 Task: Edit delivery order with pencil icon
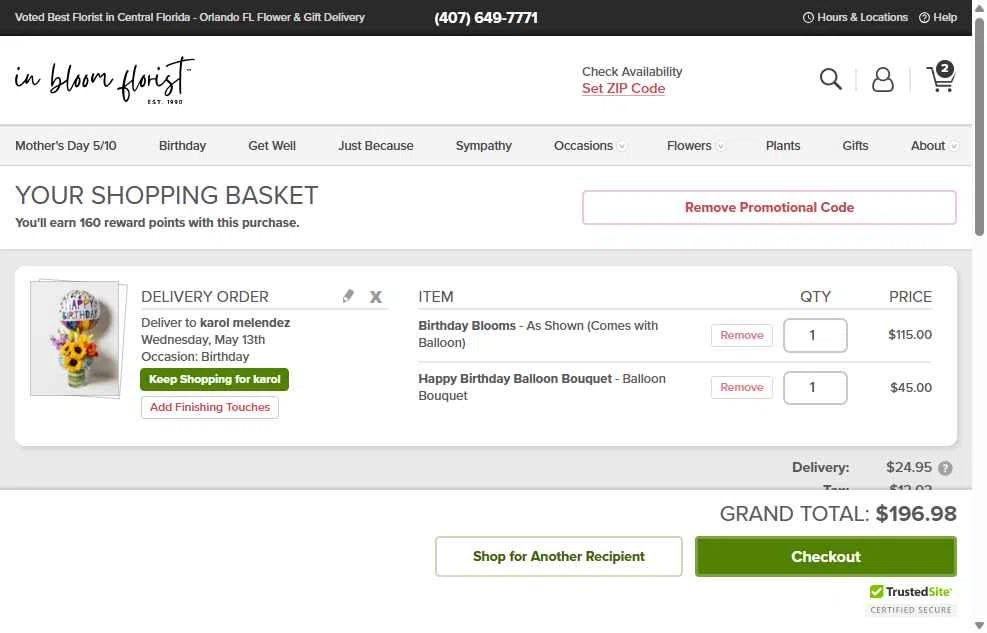tap(348, 296)
